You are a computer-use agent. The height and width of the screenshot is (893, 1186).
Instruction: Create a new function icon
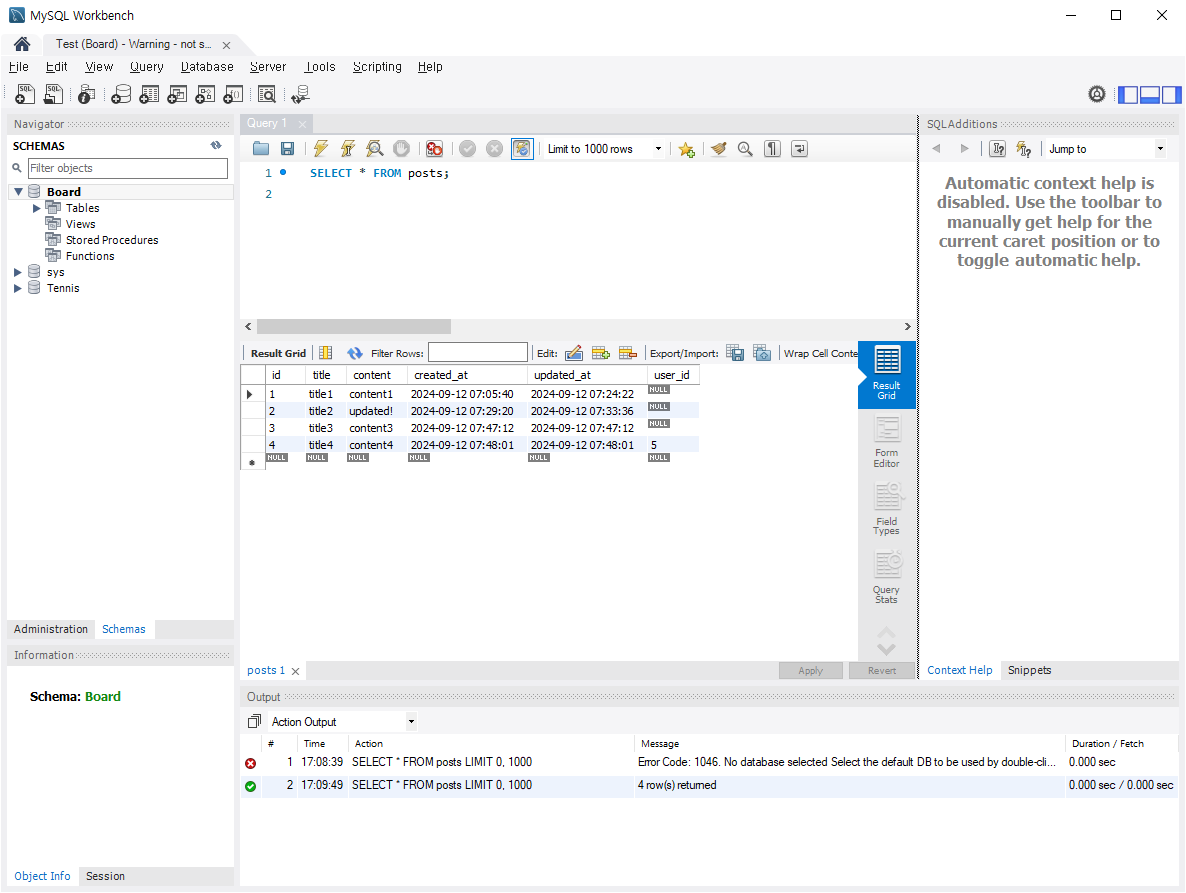[x=233, y=94]
